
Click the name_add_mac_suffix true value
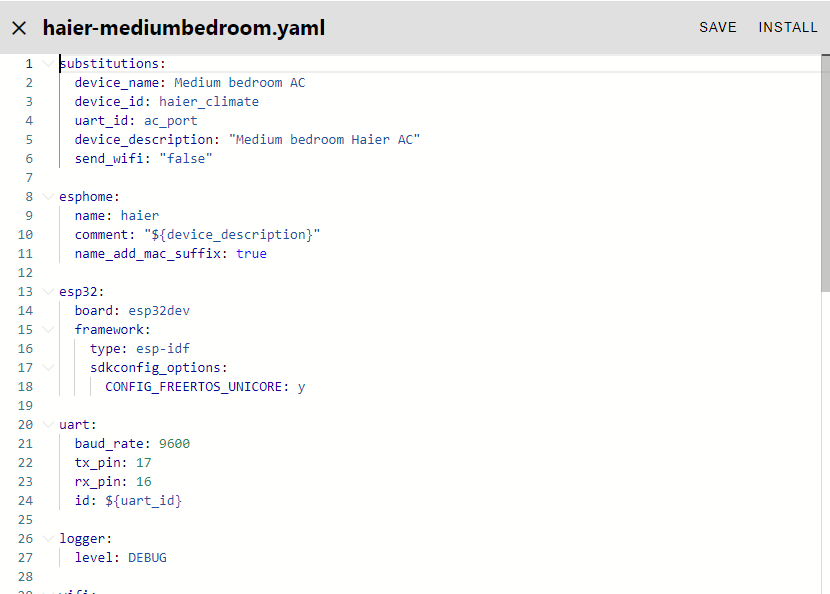[x=251, y=254]
